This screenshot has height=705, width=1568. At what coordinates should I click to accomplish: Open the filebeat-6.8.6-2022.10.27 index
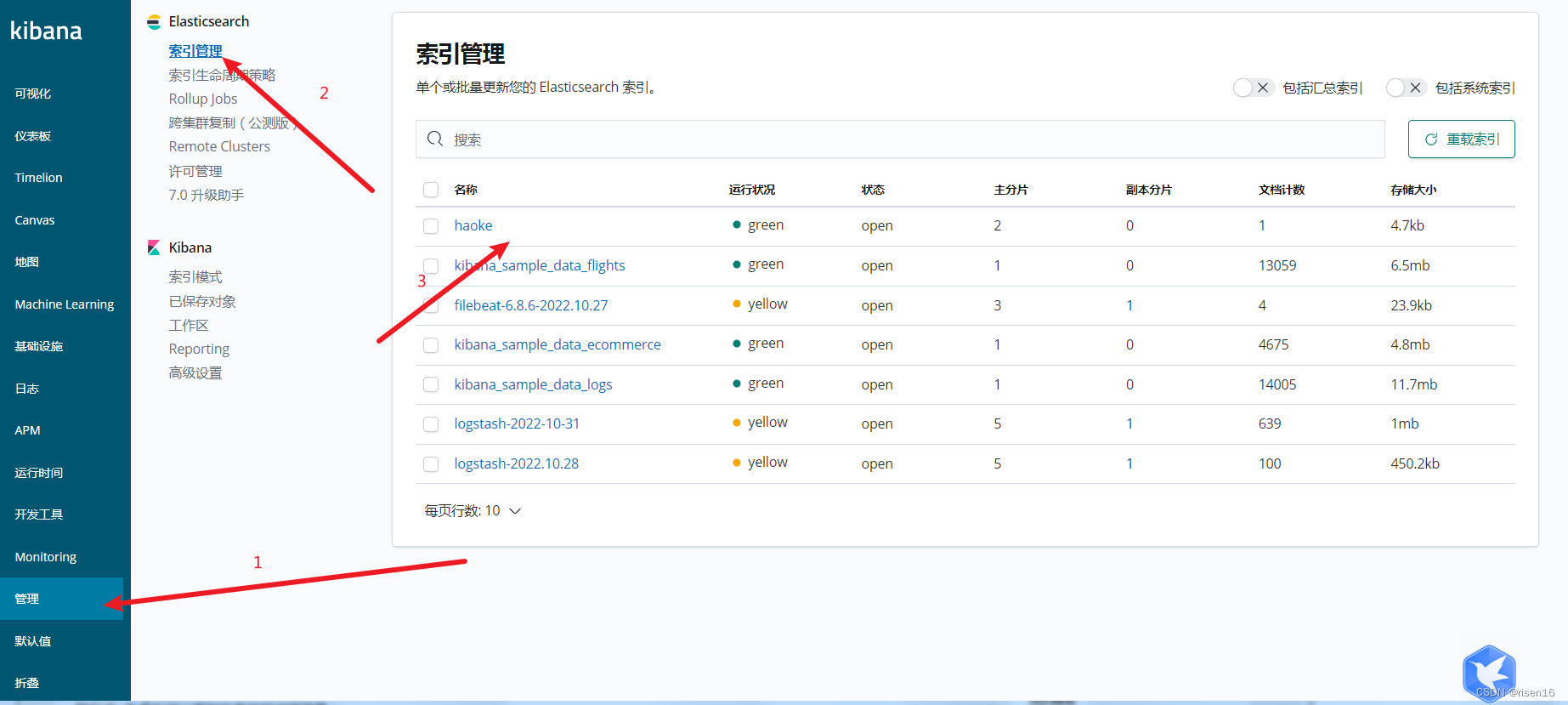[x=531, y=305]
